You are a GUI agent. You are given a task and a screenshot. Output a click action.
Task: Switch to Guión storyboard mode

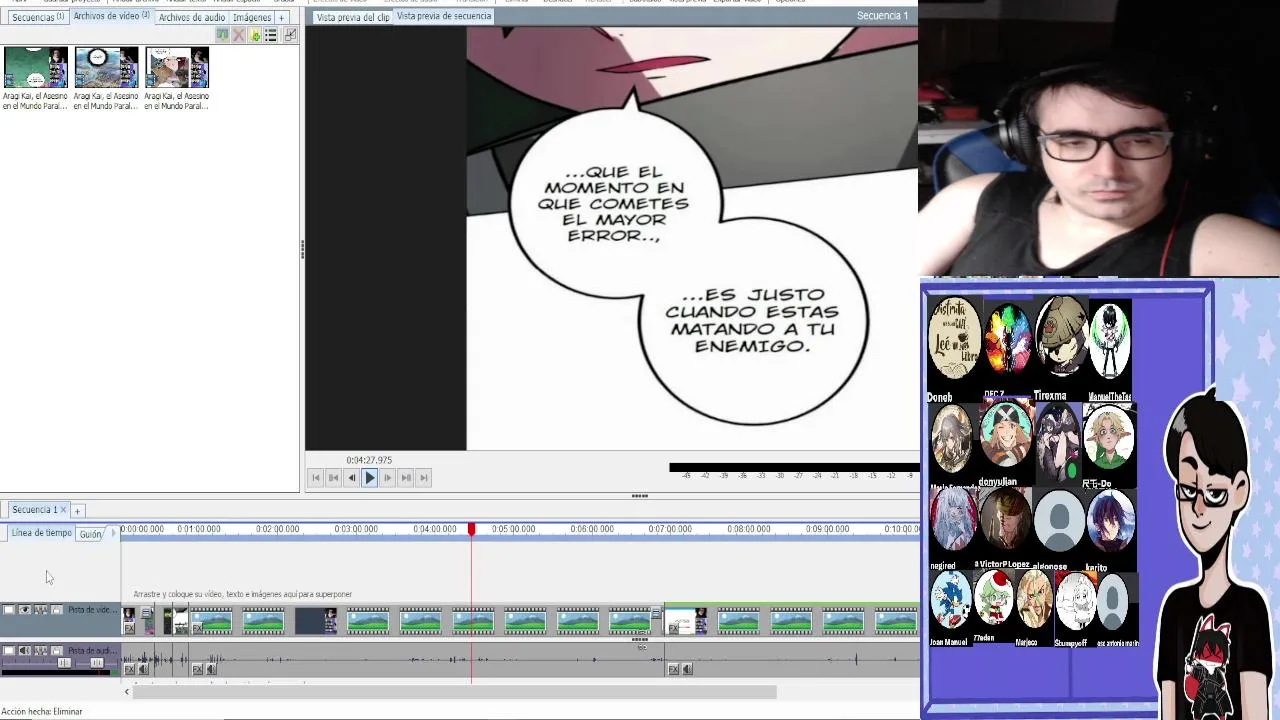pyautogui.click(x=91, y=534)
